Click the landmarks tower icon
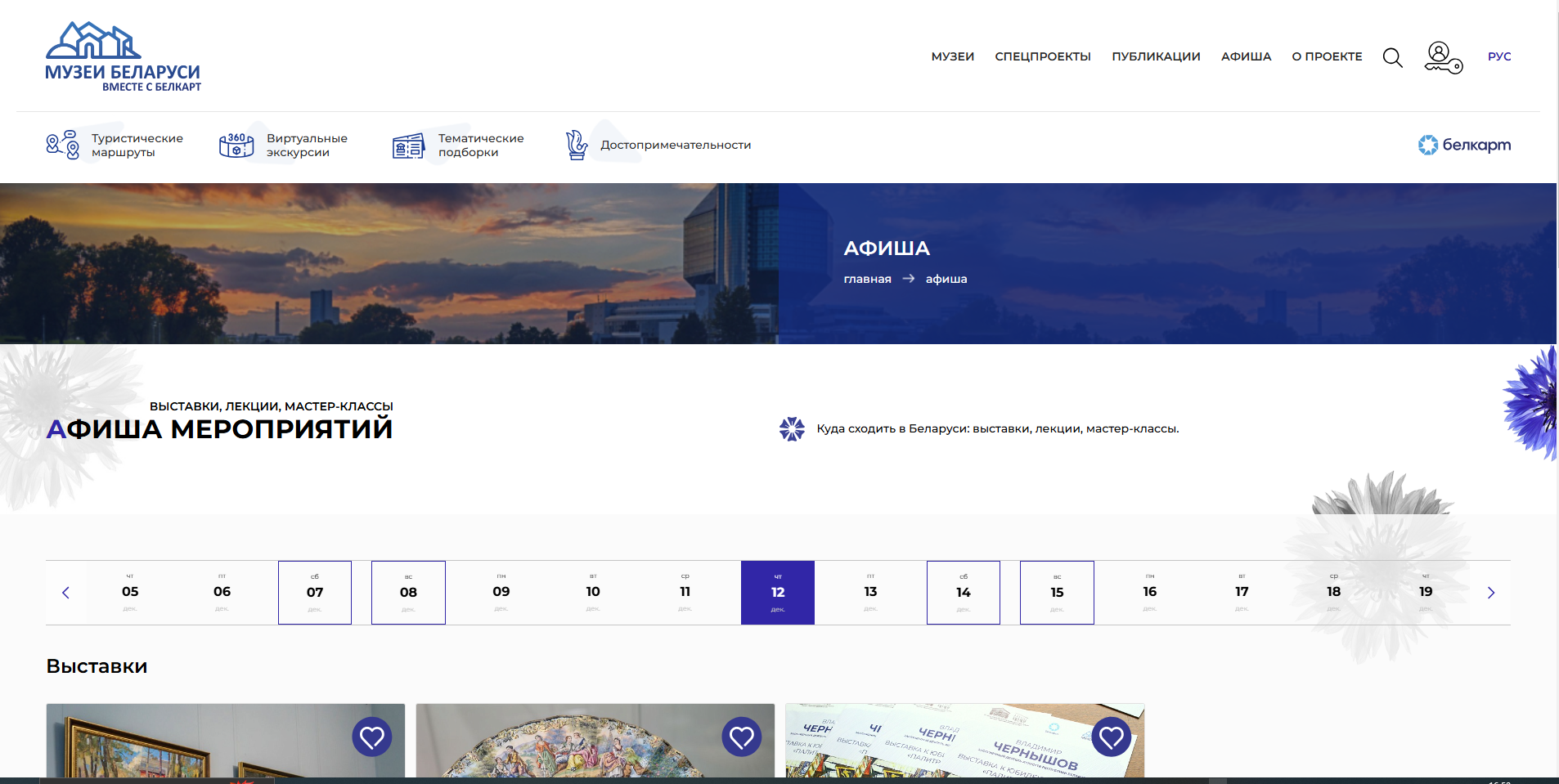This screenshot has width=1559, height=784. (x=577, y=145)
